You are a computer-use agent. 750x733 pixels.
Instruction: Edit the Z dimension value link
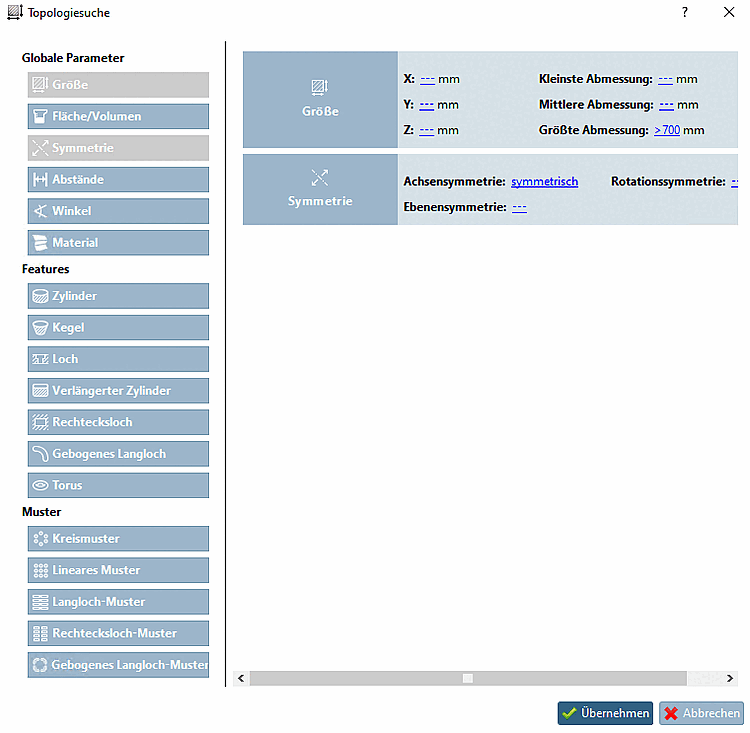(426, 131)
